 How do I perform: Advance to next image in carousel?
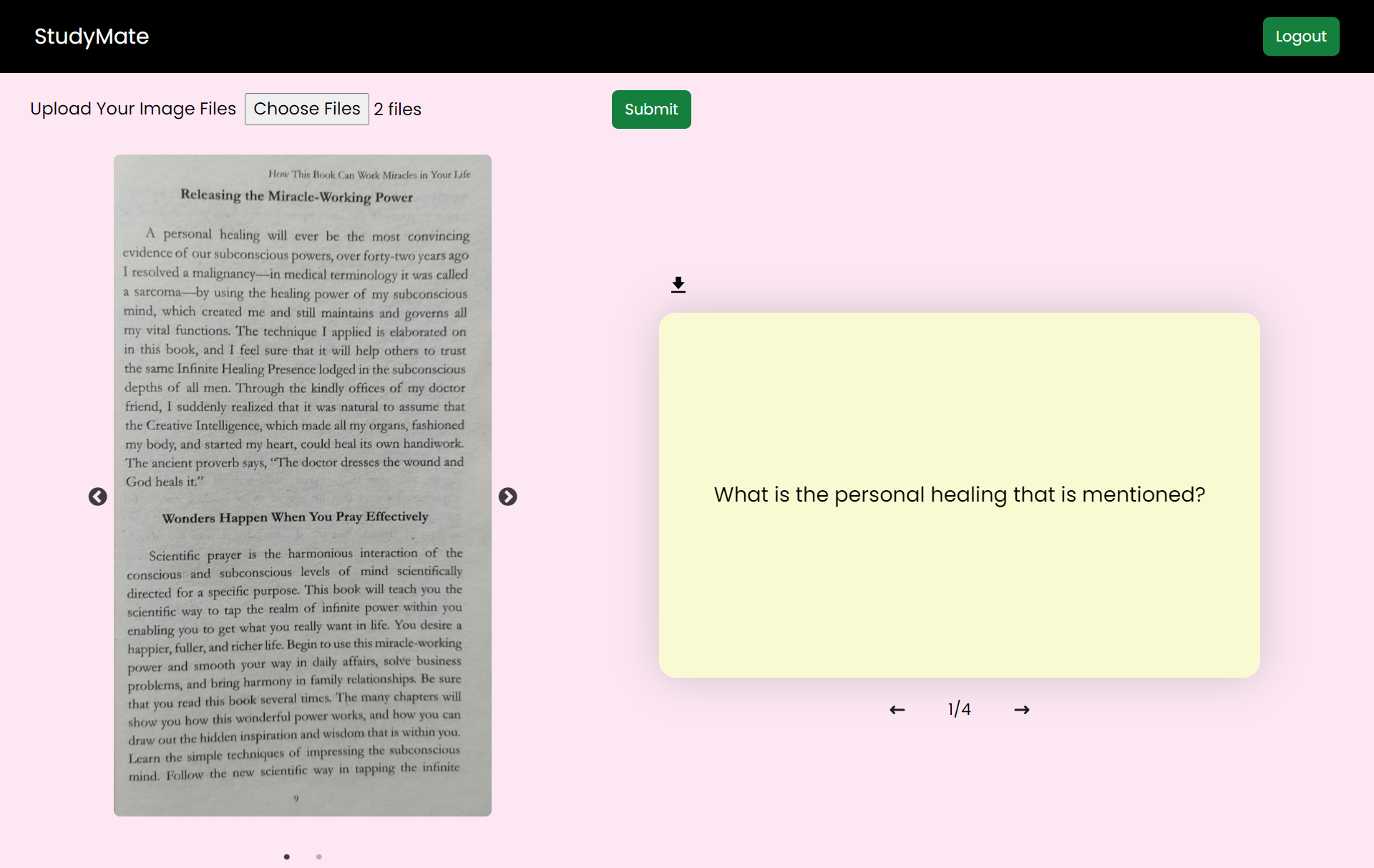(507, 497)
